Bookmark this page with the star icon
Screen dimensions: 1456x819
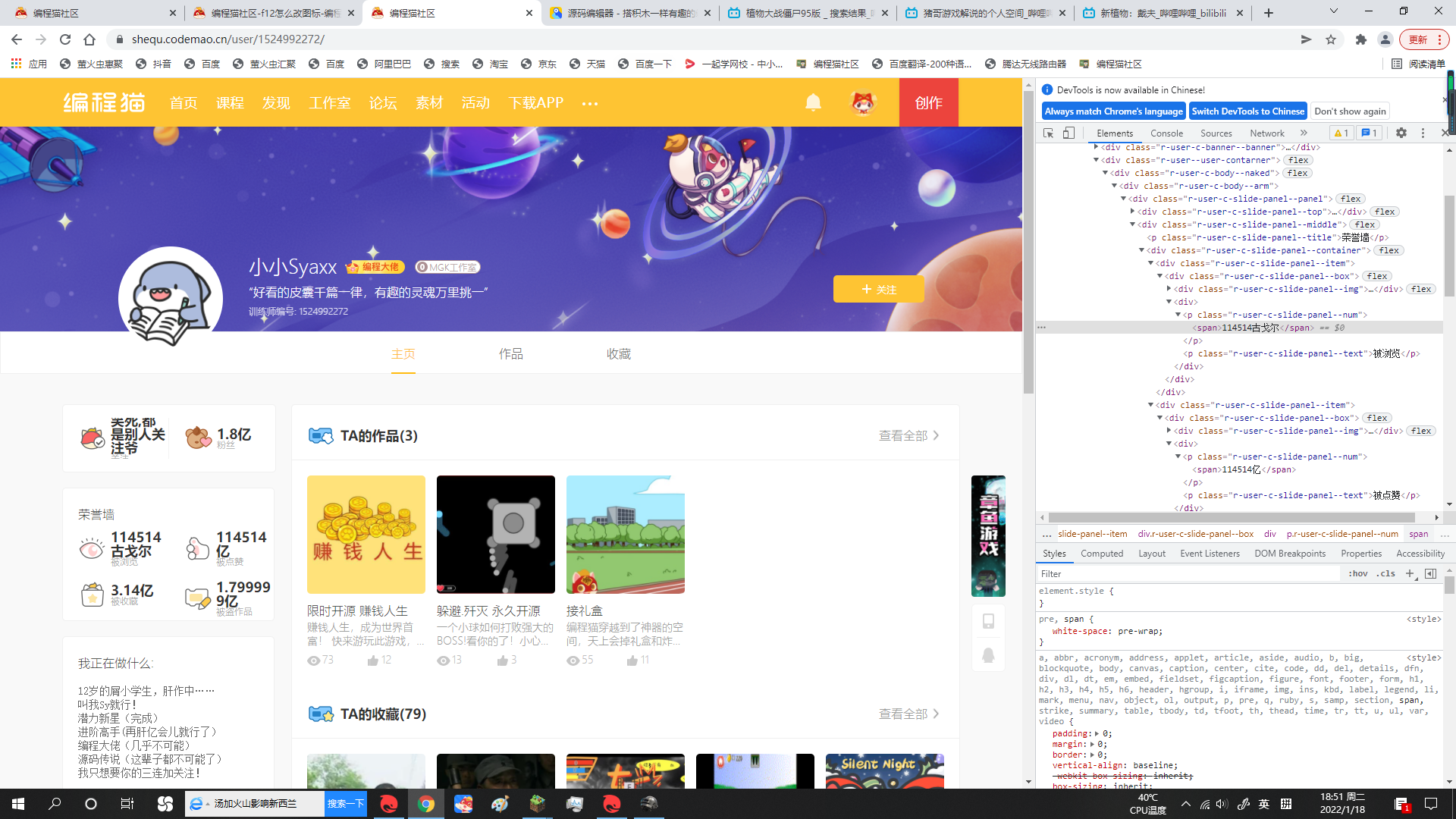coord(1331,39)
